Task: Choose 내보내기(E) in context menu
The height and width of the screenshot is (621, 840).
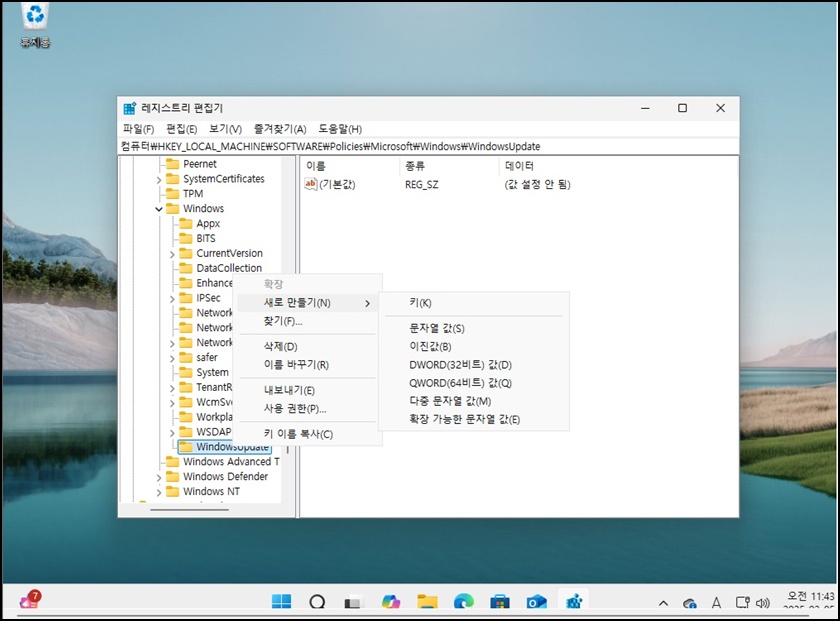Action: click(x=309, y=390)
